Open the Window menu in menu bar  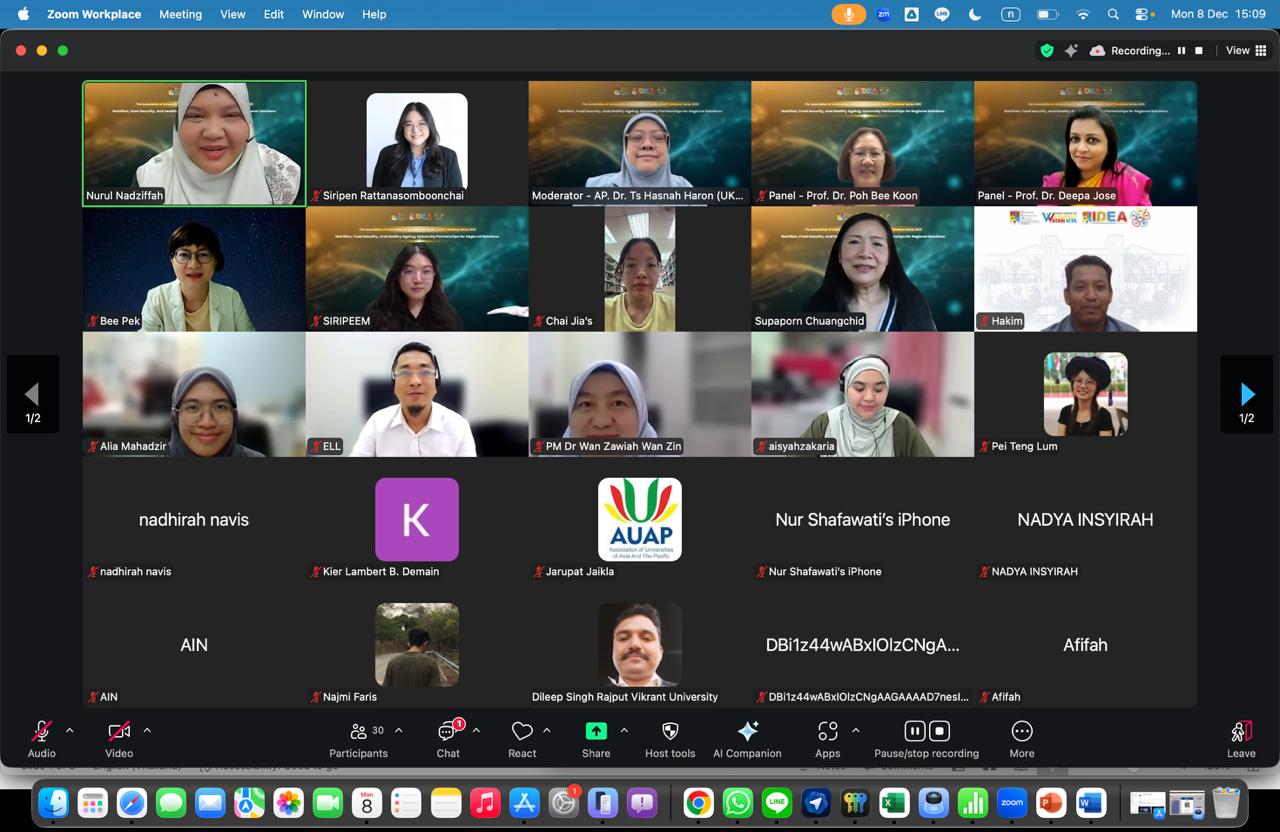323,14
